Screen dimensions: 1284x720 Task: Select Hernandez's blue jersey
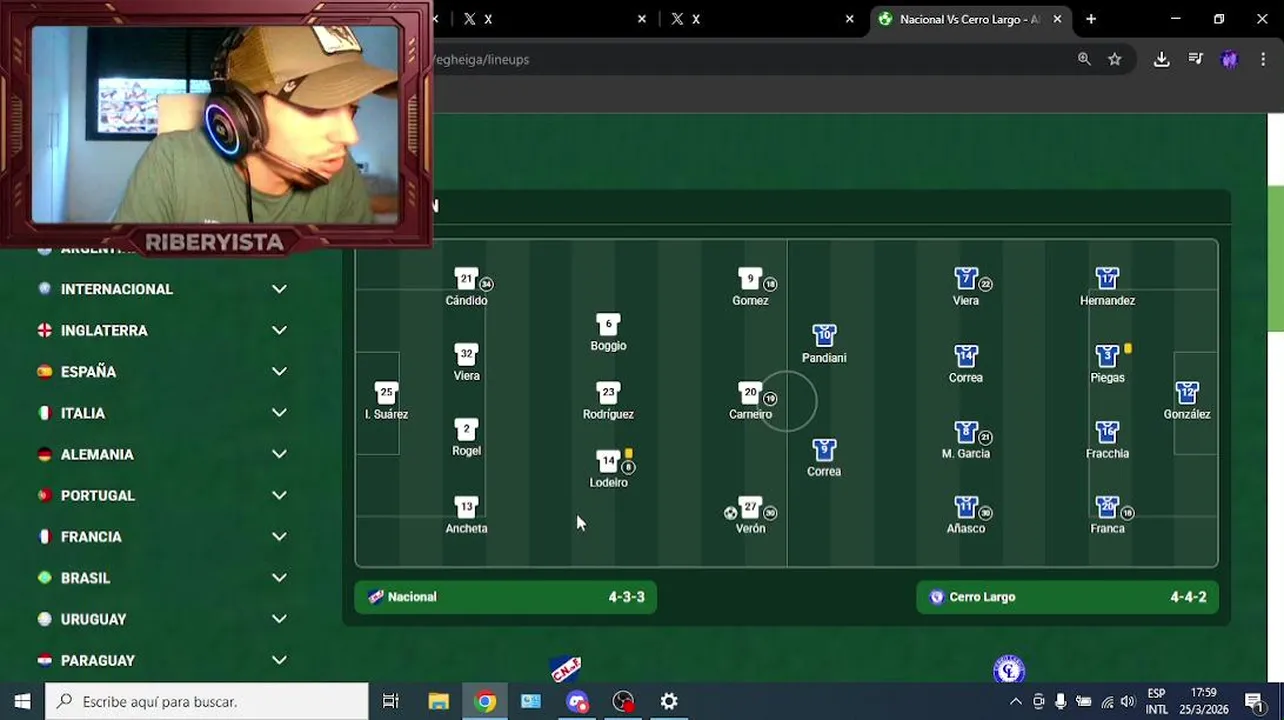click(1106, 279)
